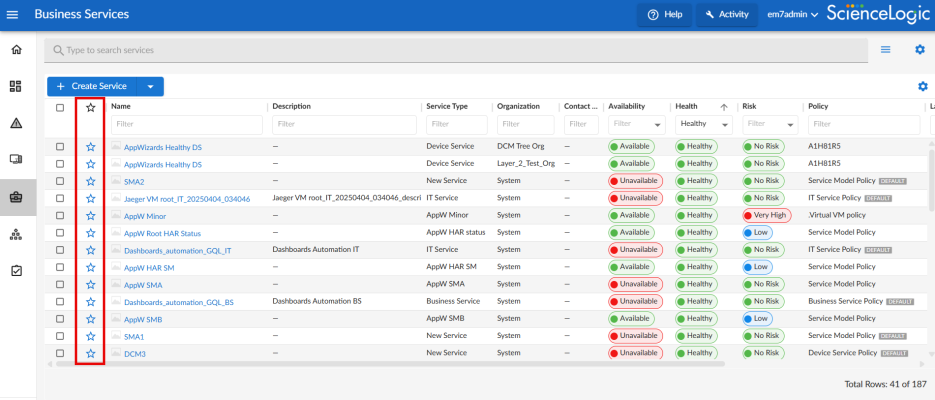
Task: Open Devices icon in the sidebar
Action: [x=16, y=159]
